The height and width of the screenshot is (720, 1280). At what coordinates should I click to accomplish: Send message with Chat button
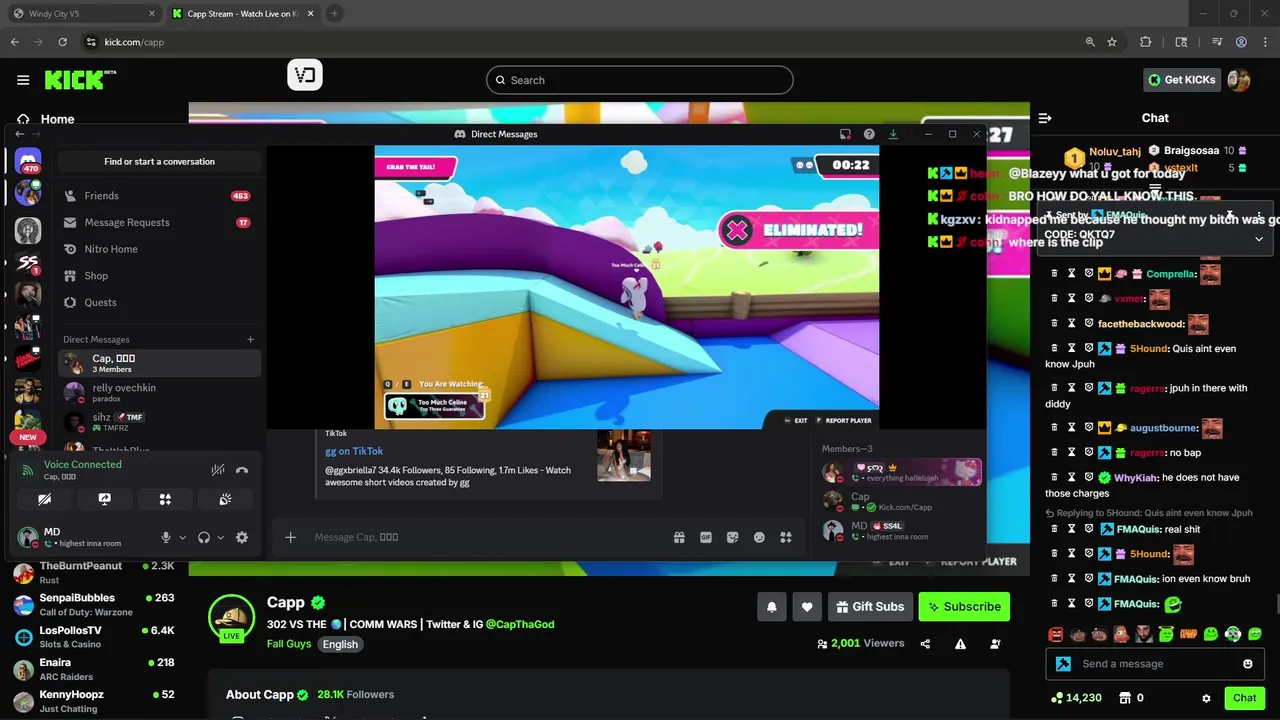1244,698
